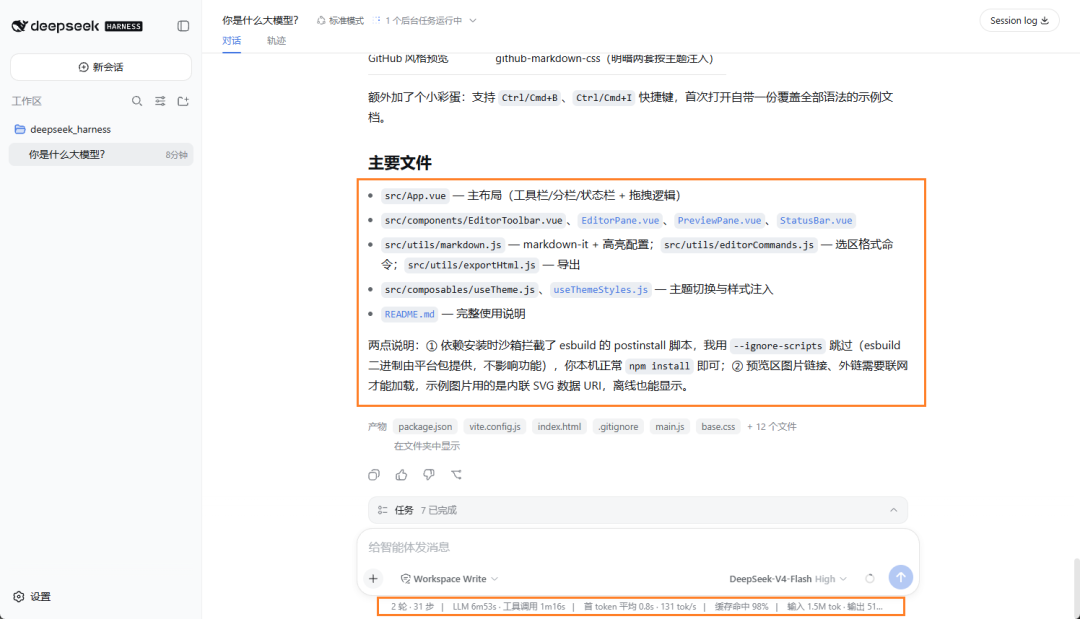Open the EditorPane.vue file link
1080x619 pixels.
[620, 220]
